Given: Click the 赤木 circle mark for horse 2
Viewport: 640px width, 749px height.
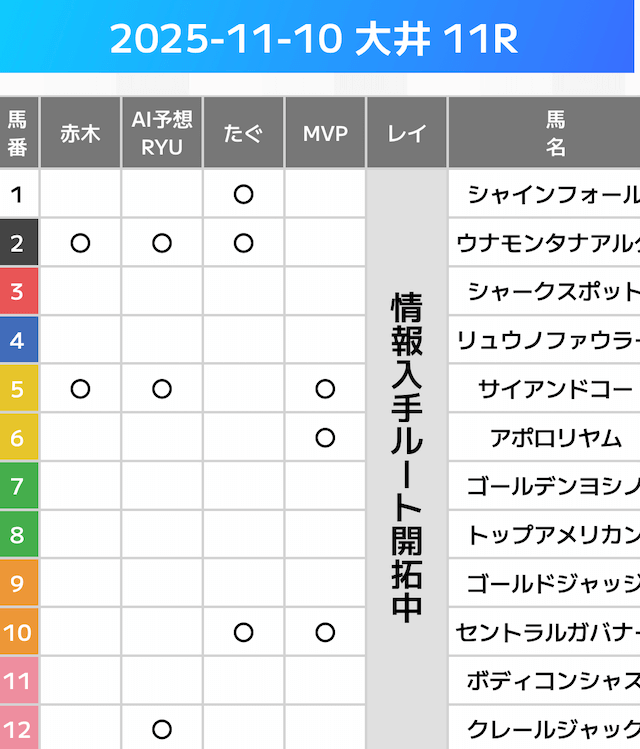Looking at the screenshot, I should pyautogui.click(x=81, y=243).
